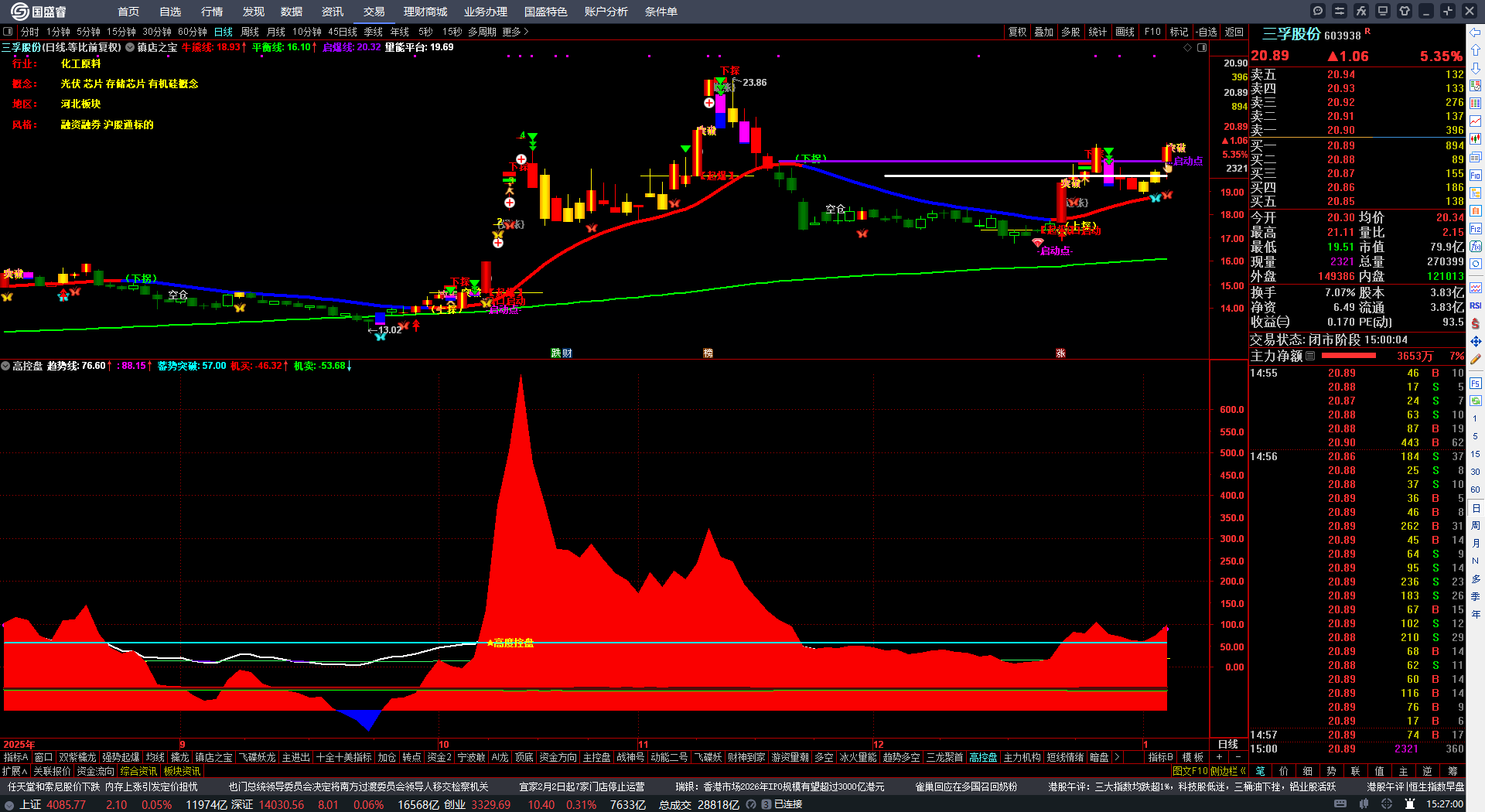This screenshot has width=1485, height=812.
Task: Click the screen display monitor icon
Action: point(1383,11)
